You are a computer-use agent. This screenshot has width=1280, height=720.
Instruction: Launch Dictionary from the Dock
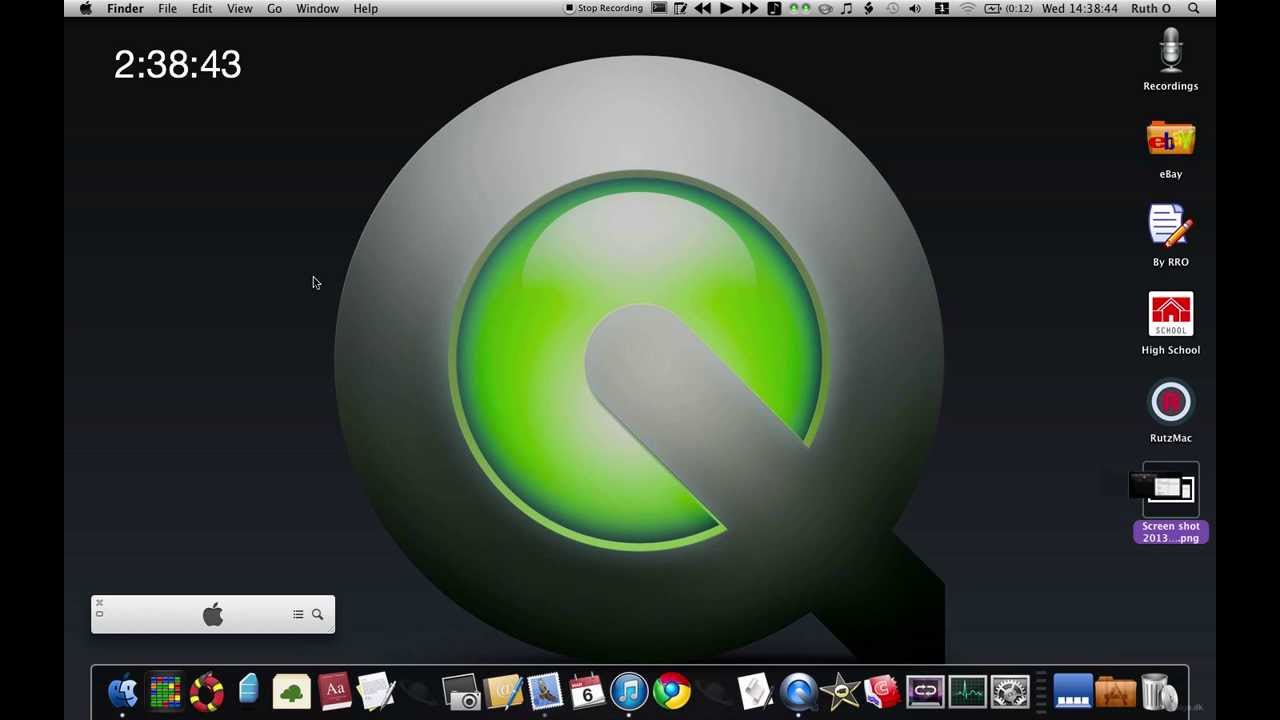tap(335, 692)
